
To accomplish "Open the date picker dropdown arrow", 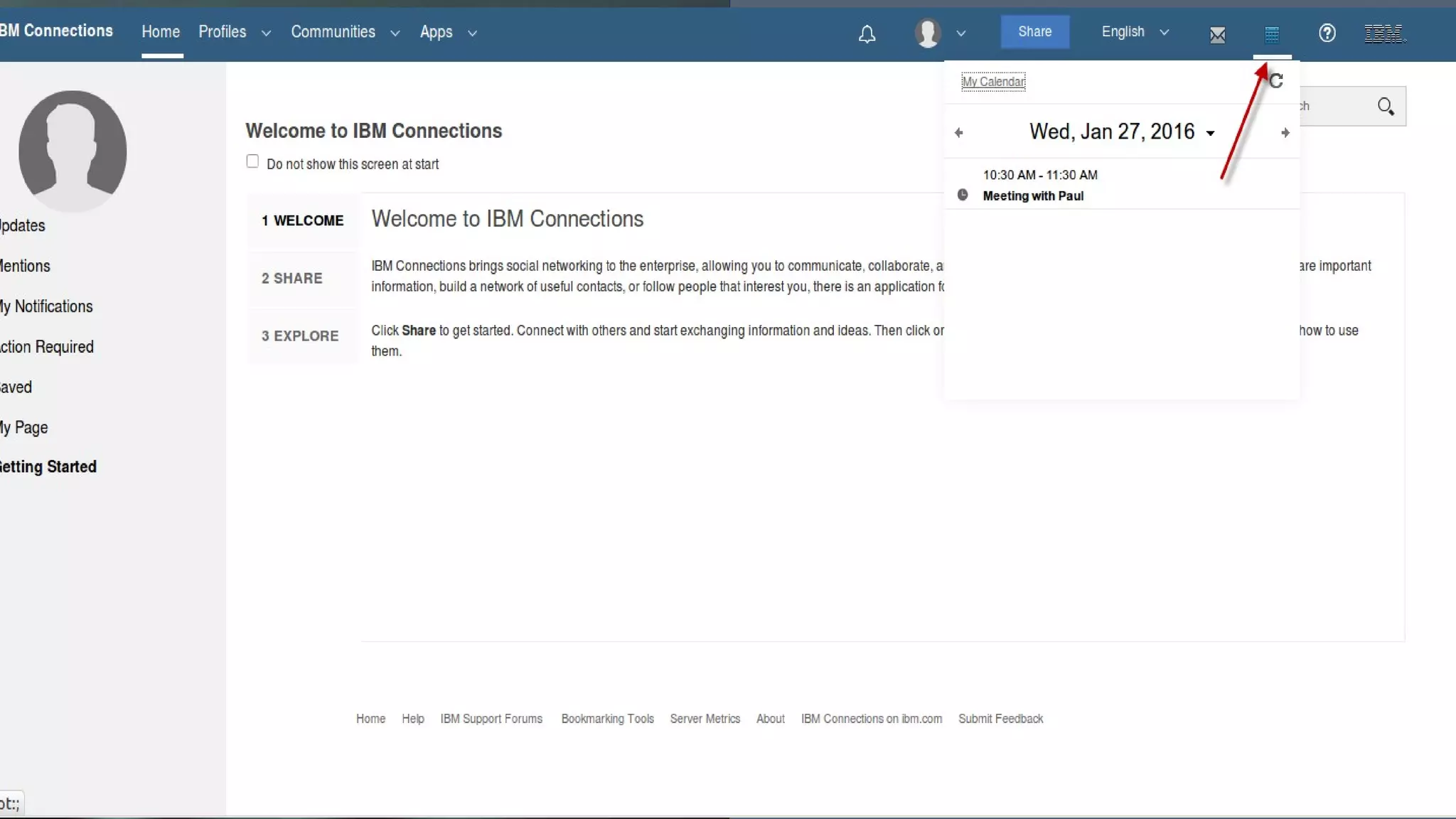I will pos(1210,133).
